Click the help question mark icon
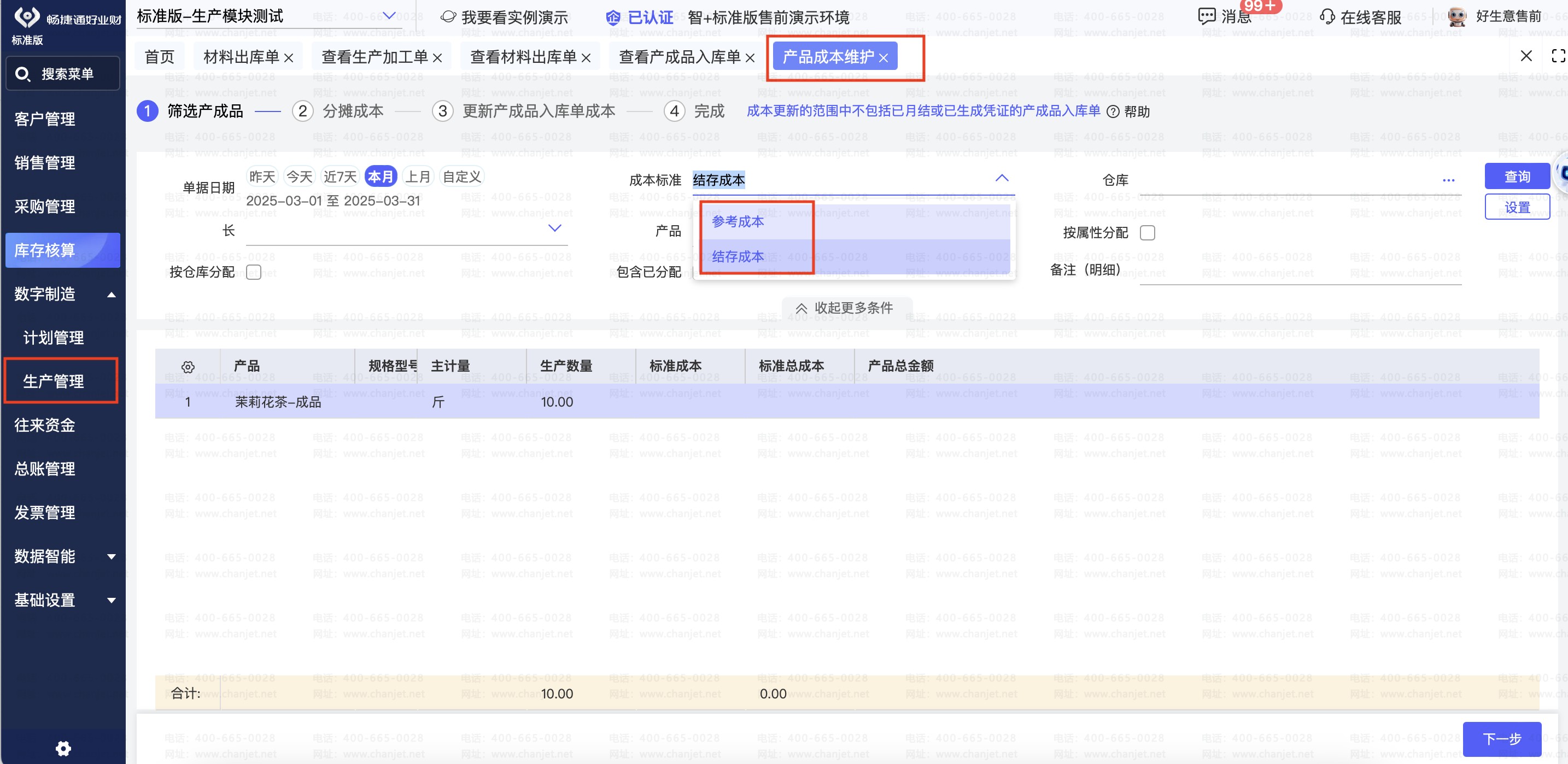 coord(1113,112)
